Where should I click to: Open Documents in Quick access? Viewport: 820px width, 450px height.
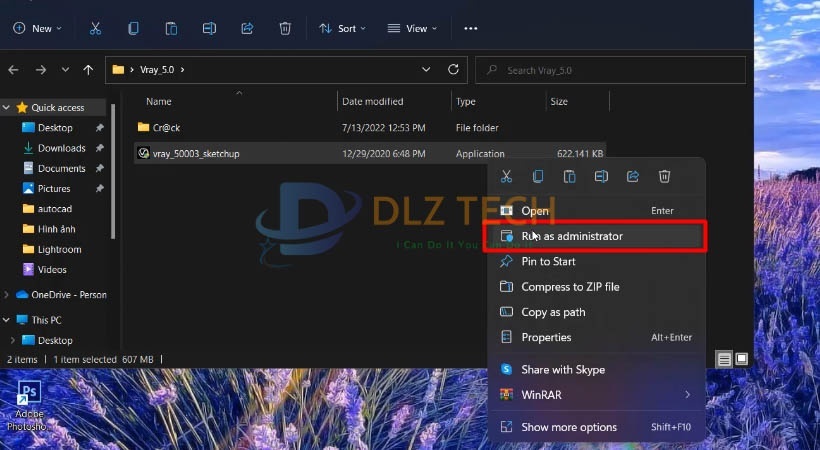61,168
